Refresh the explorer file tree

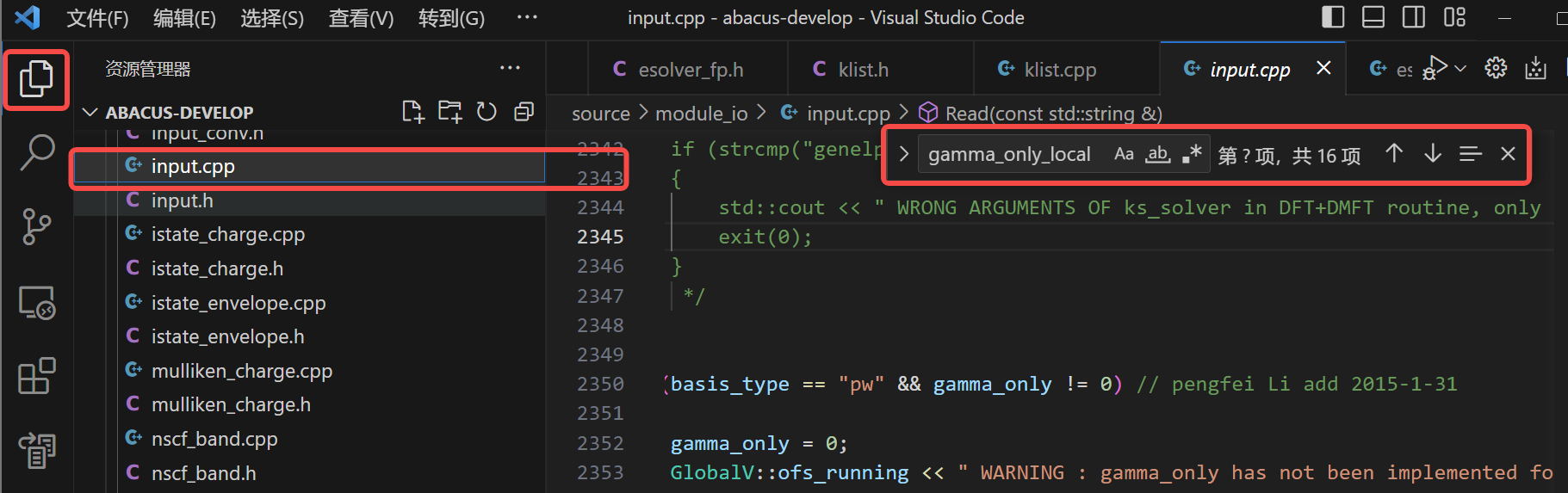[x=487, y=112]
